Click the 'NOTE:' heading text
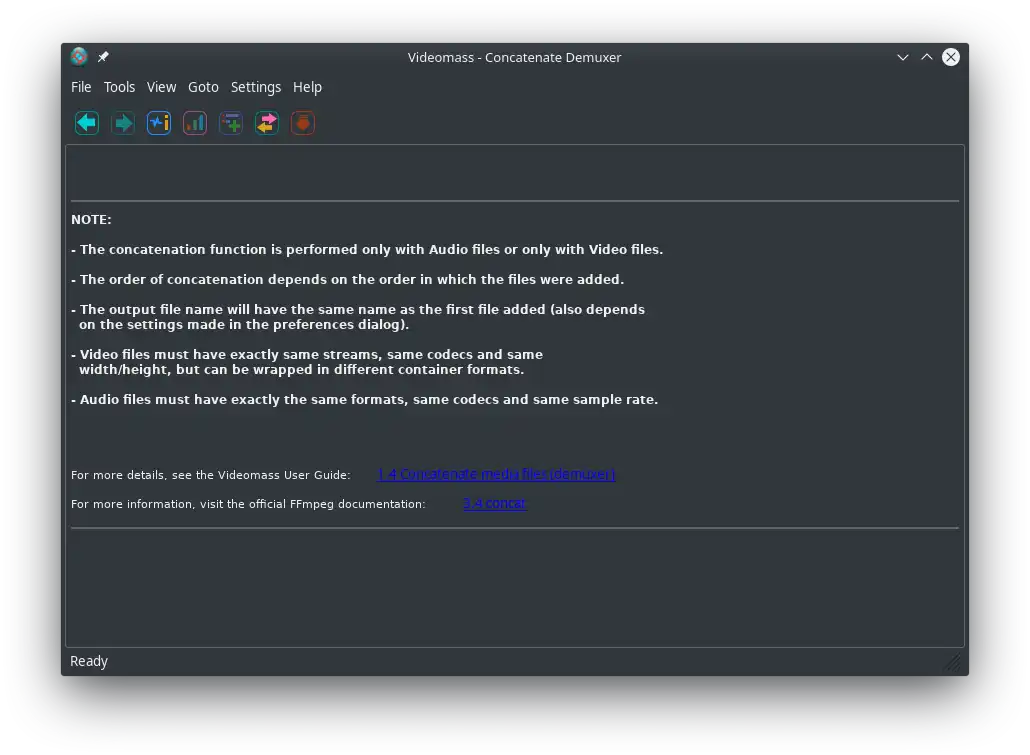This screenshot has width=1030, height=755. click(x=91, y=219)
